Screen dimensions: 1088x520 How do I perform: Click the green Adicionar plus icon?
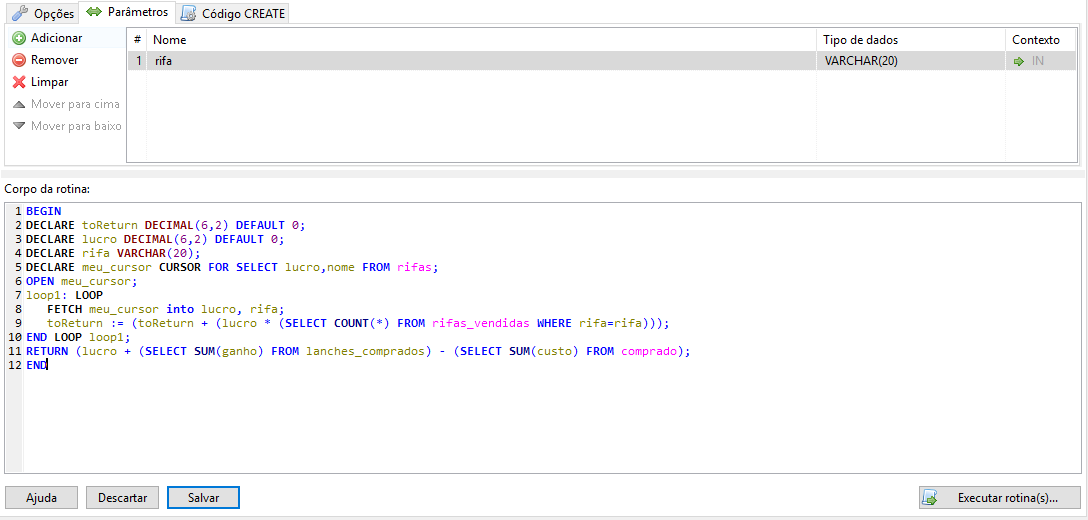[19, 38]
